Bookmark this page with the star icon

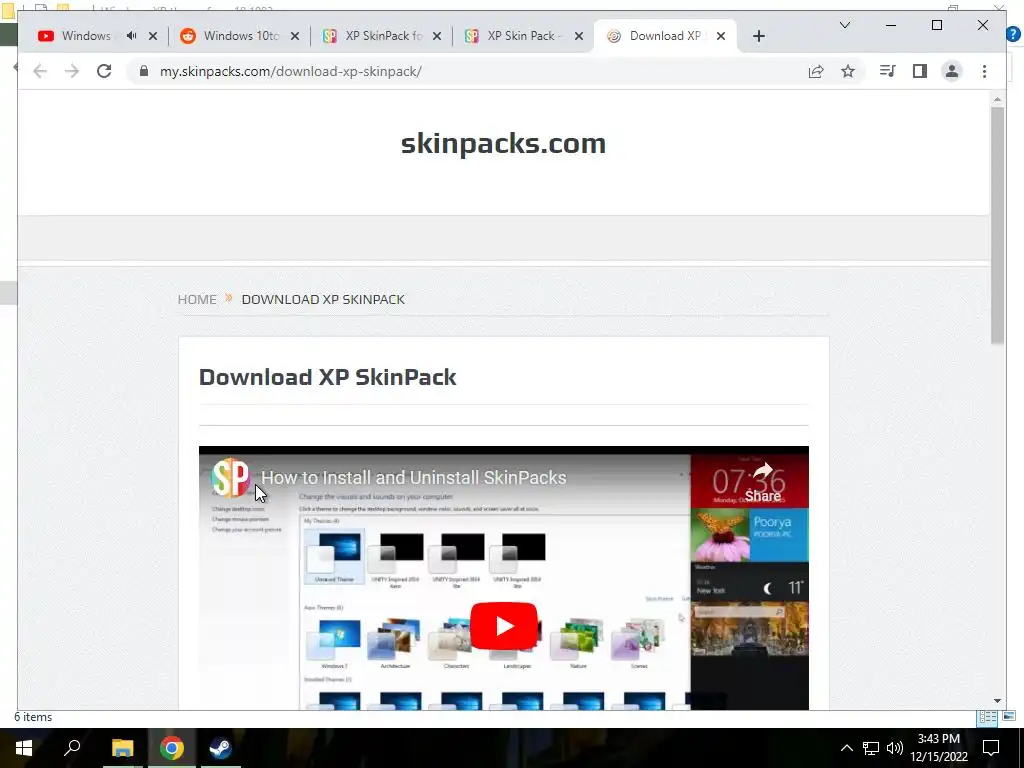tap(848, 71)
